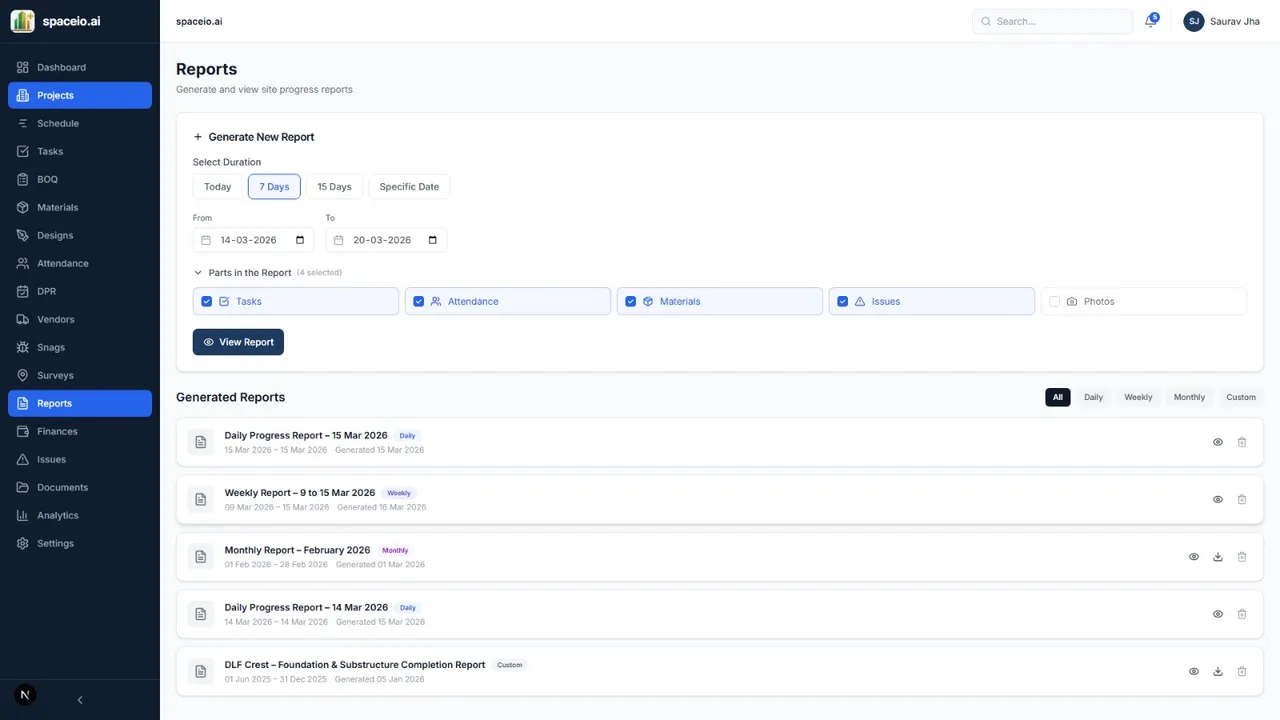Enable the Photos report part checkbox
The height and width of the screenshot is (720, 1280).
(x=1055, y=301)
